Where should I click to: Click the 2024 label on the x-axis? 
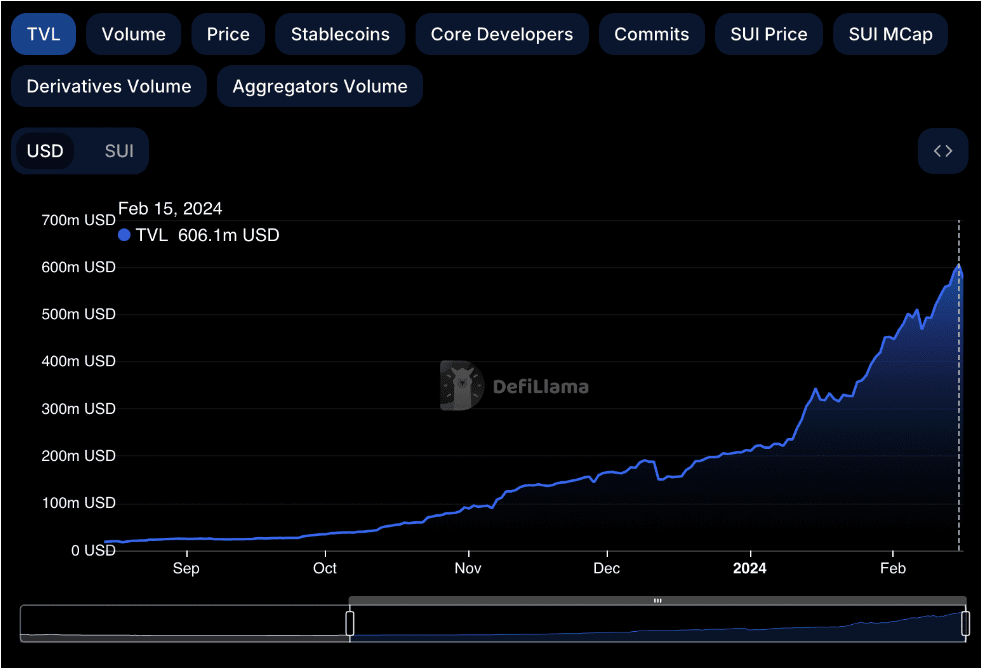pos(749,568)
